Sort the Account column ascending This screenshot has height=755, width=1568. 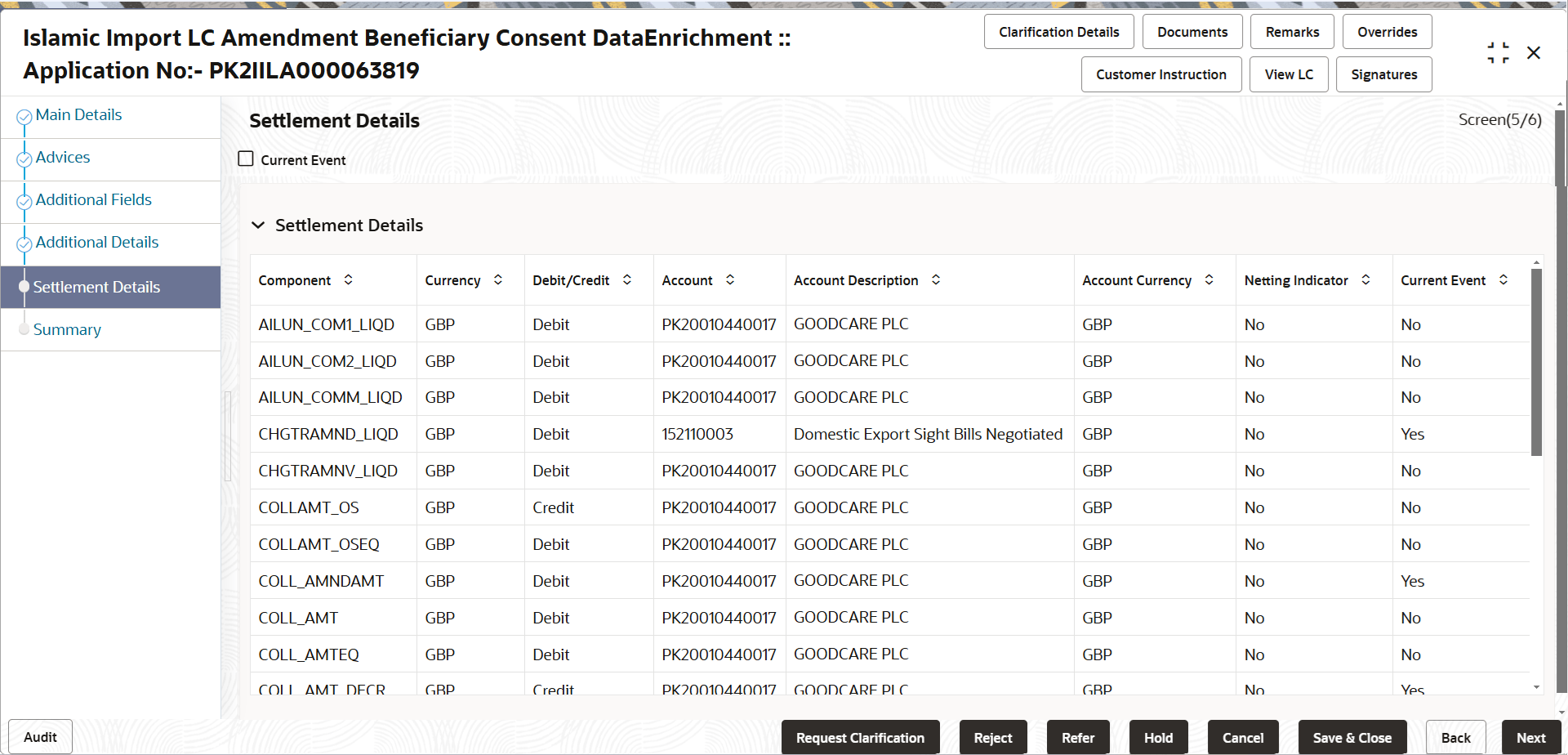point(729,279)
